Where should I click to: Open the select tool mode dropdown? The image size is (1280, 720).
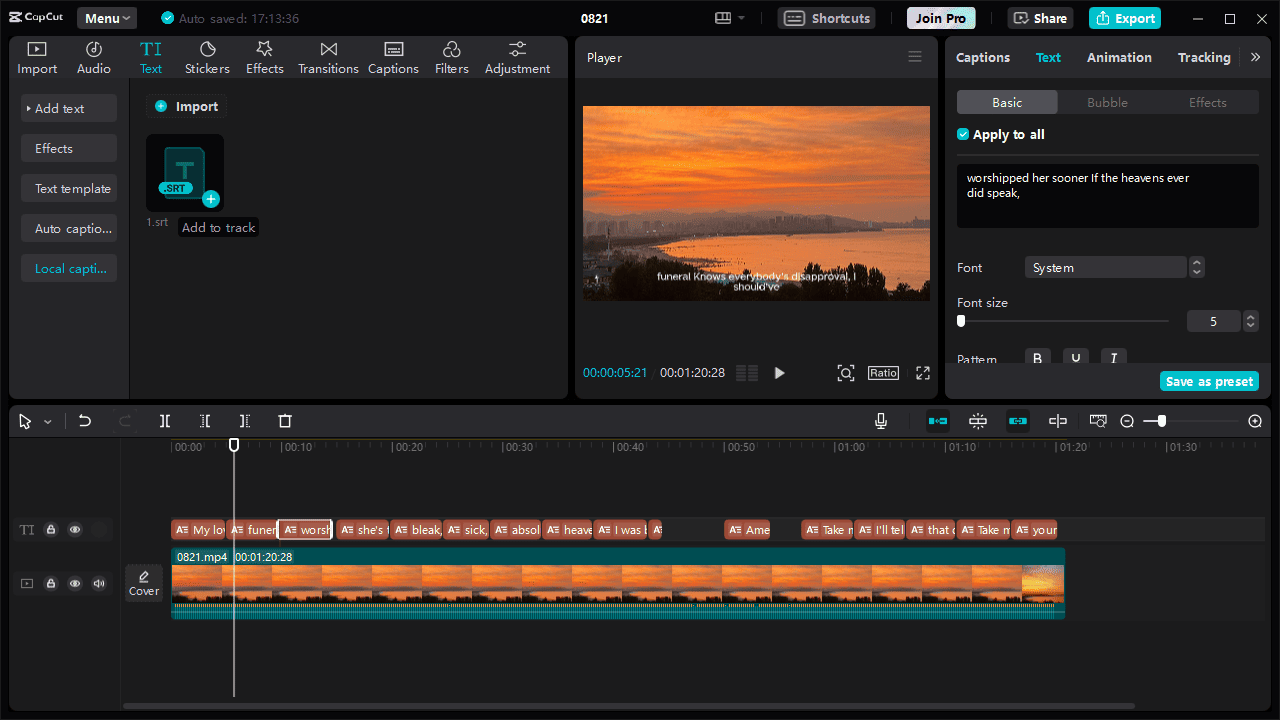47,422
